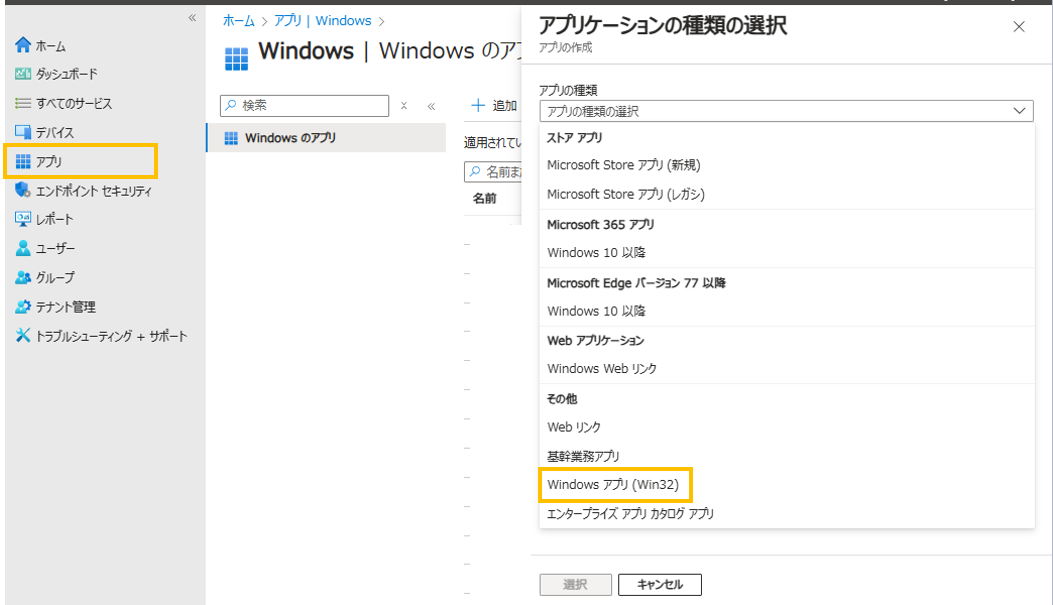
Task: Click the Microsoft 365 アプリ group heading
Action: pyautogui.click(x=600, y=225)
